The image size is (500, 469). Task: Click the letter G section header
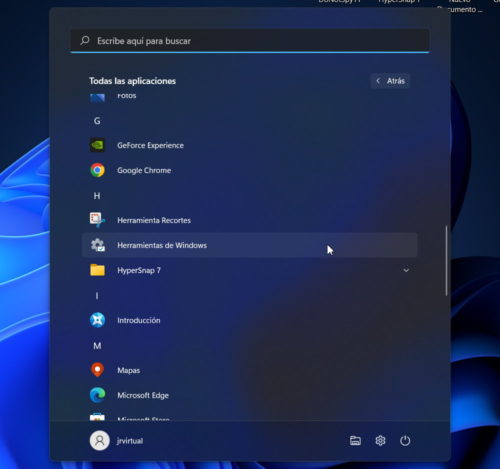(97, 121)
